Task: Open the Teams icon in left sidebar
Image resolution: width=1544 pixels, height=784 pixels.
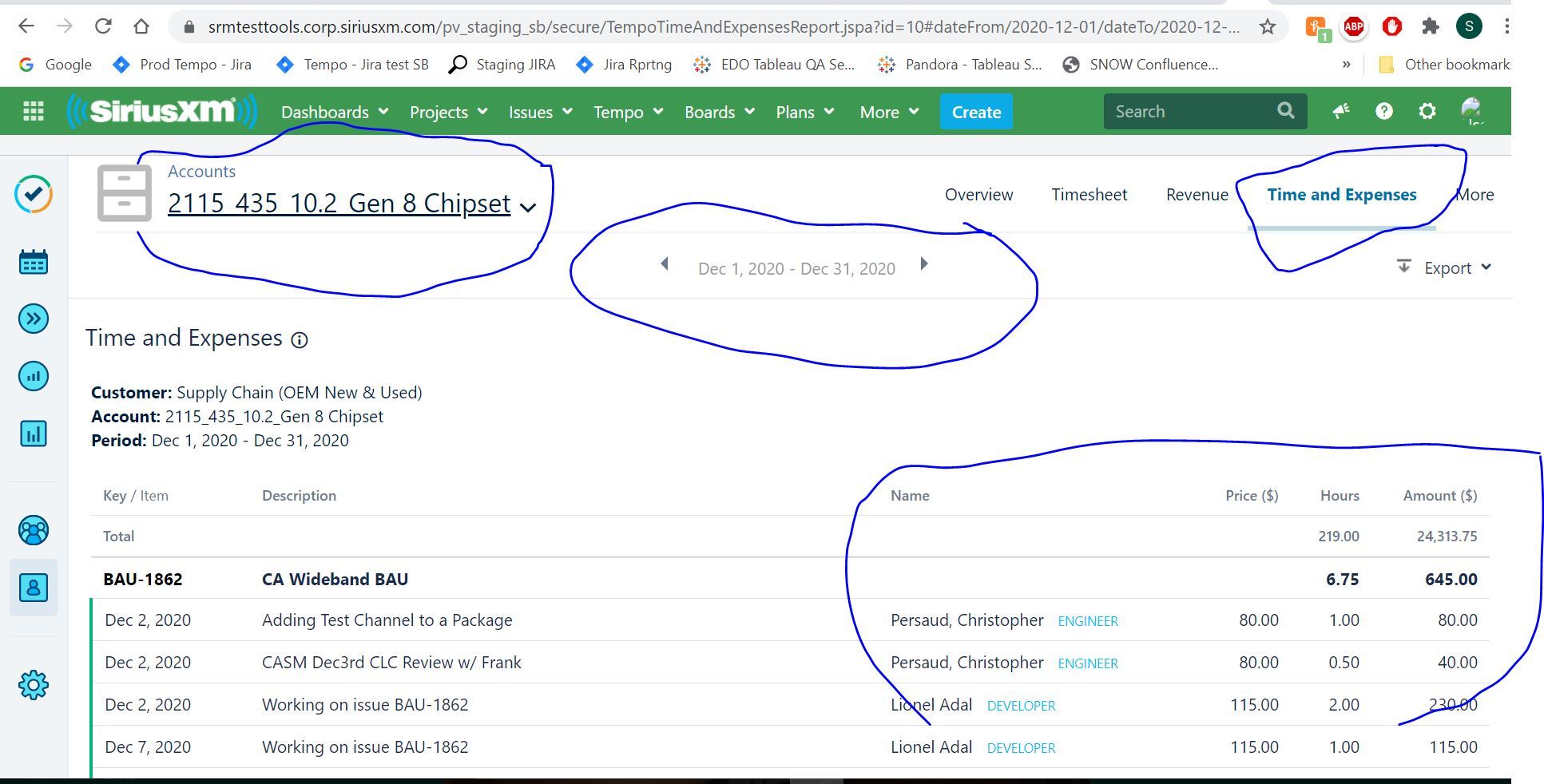Action: point(34,530)
